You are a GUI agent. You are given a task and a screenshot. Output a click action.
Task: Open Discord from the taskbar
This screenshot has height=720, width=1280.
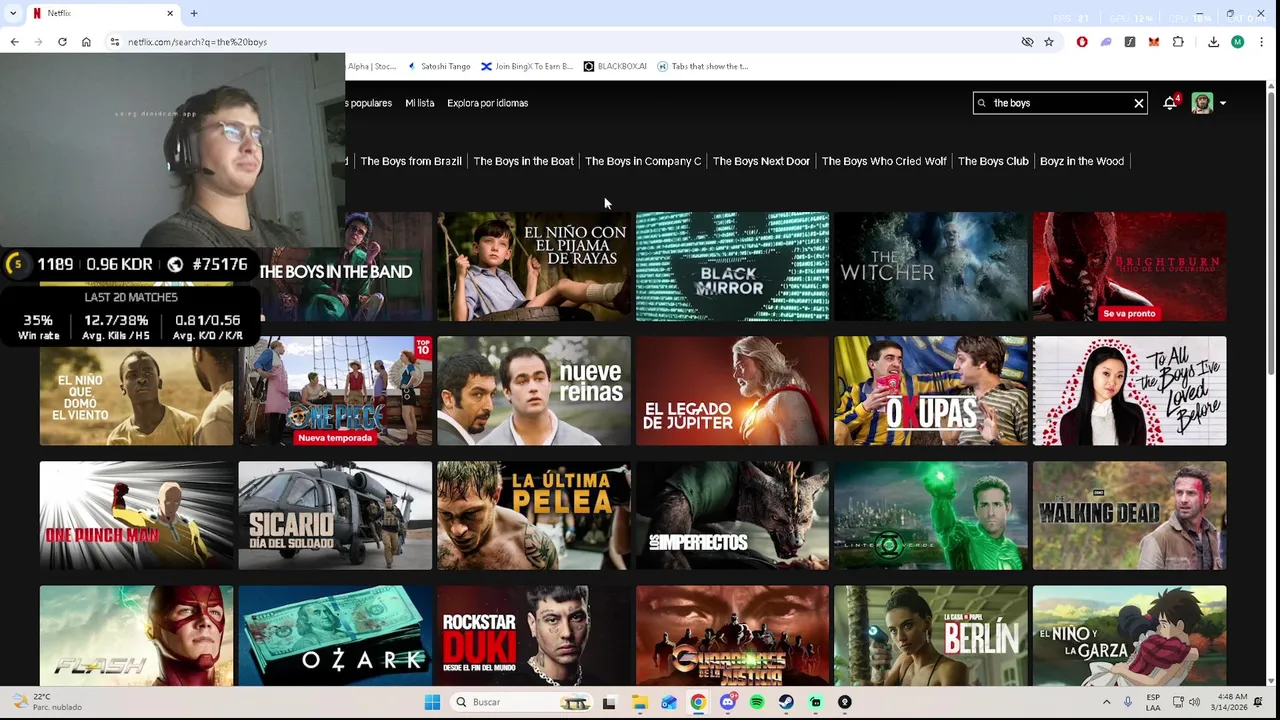[x=727, y=702]
